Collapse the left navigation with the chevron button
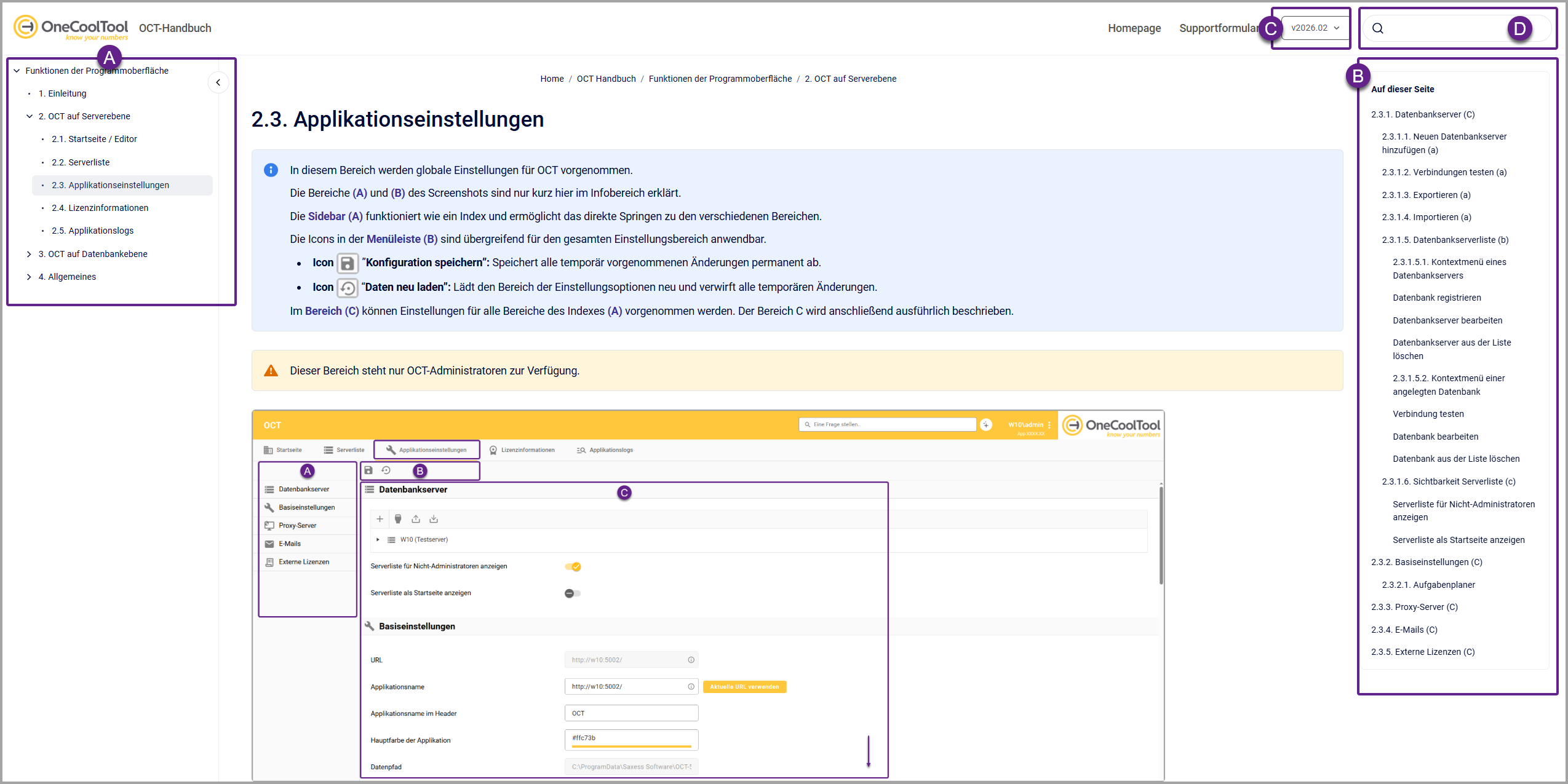Image resolution: width=1568 pixels, height=784 pixels. coord(218,82)
